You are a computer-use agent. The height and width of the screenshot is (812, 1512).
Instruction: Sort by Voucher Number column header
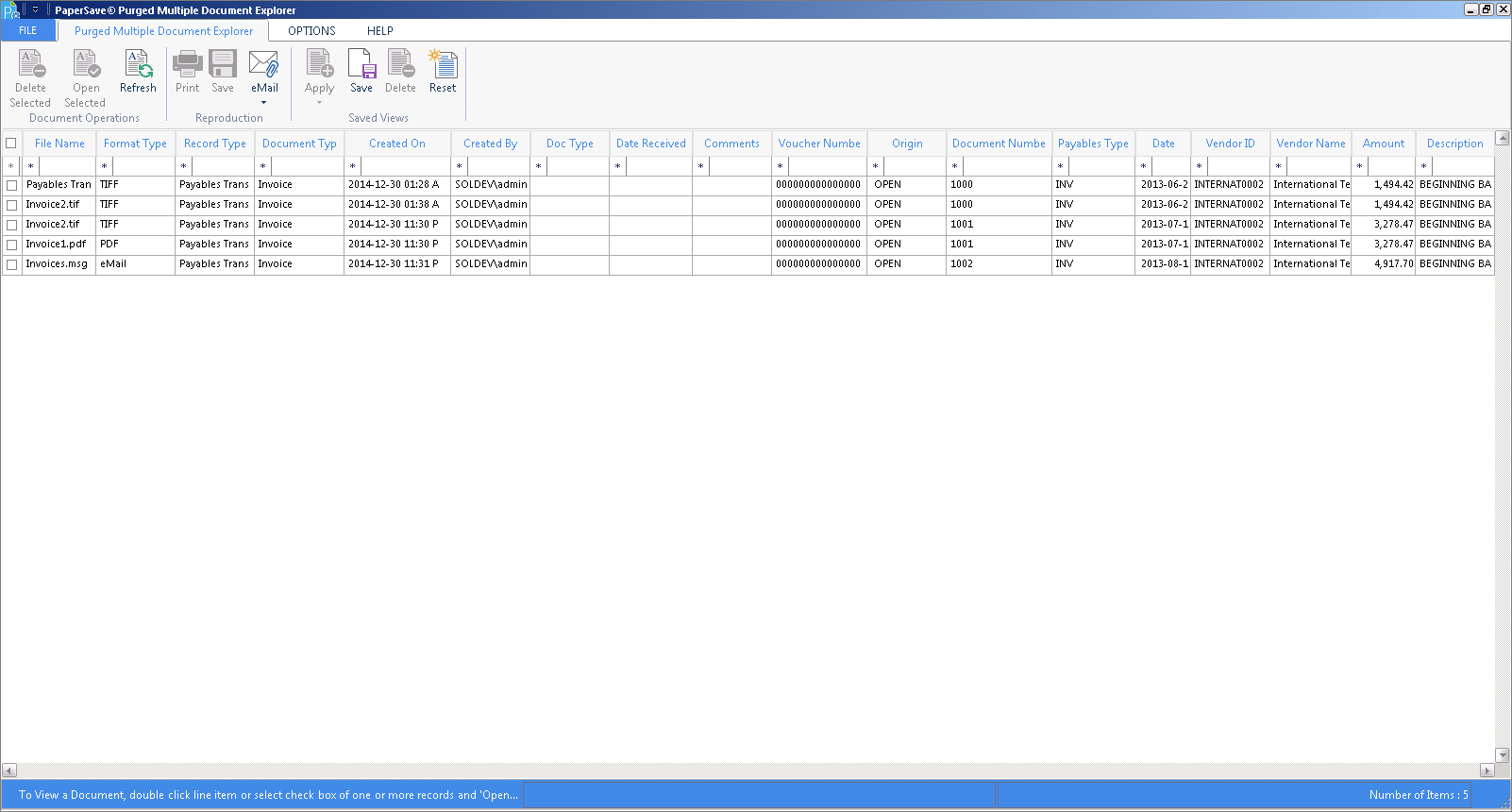819,144
